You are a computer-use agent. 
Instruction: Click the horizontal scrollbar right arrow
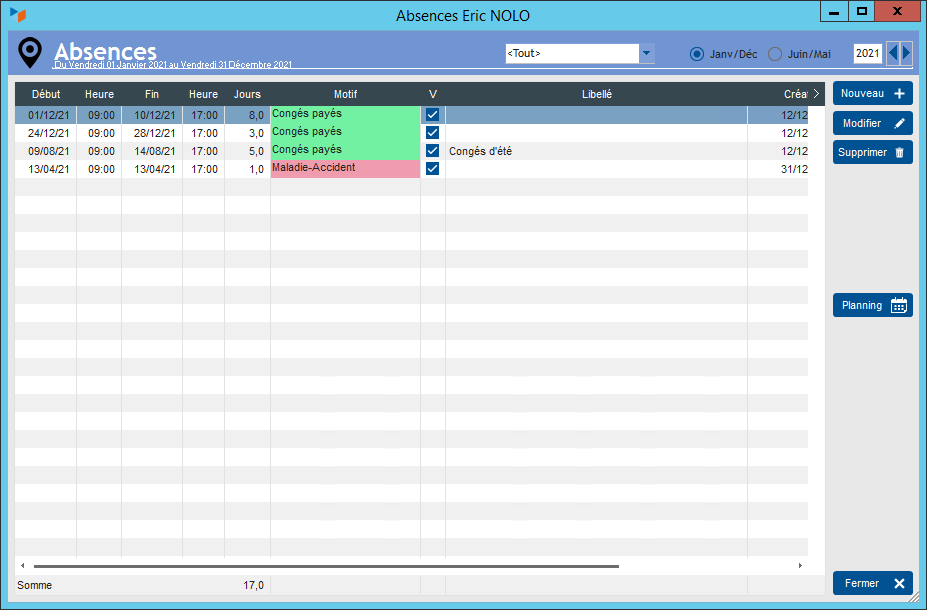tap(800, 566)
